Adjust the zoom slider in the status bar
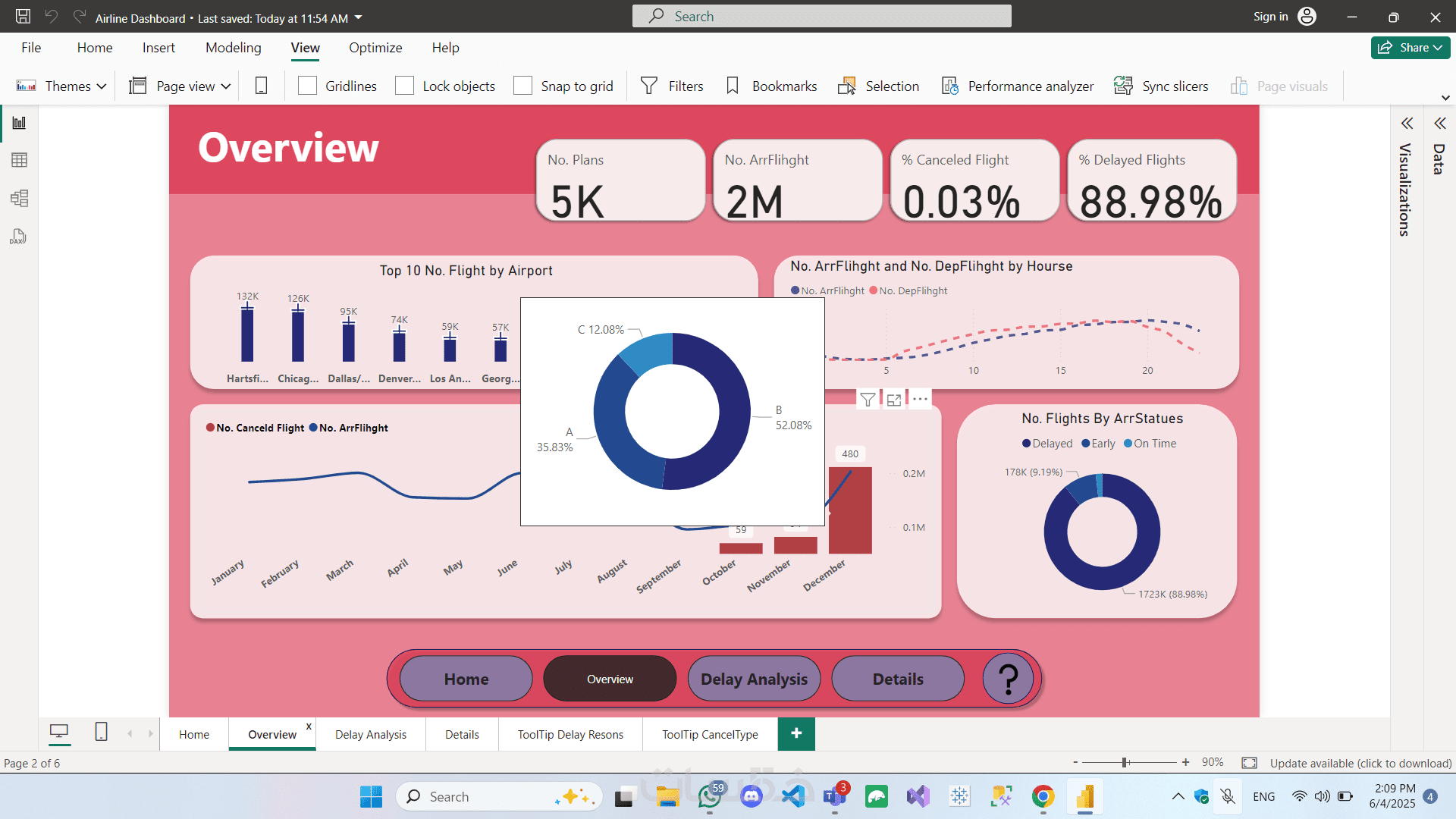Viewport: 1456px width, 819px height. tap(1125, 762)
